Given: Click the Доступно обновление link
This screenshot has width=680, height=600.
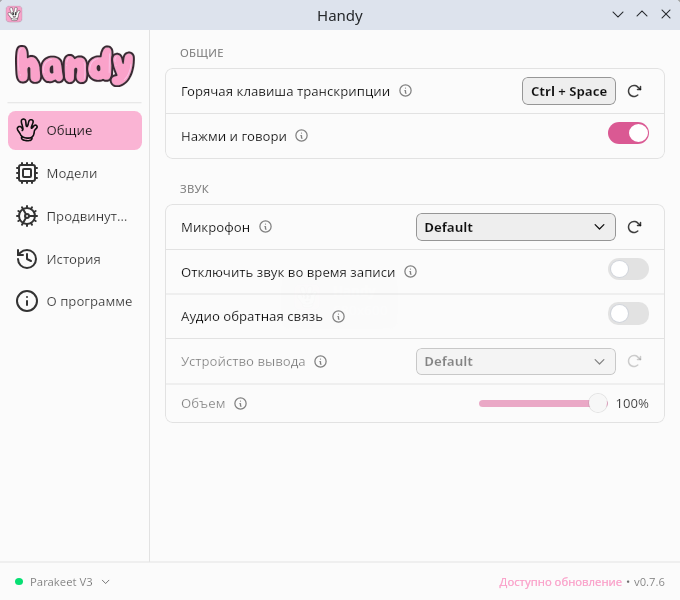Looking at the screenshot, I should tap(560, 582).
